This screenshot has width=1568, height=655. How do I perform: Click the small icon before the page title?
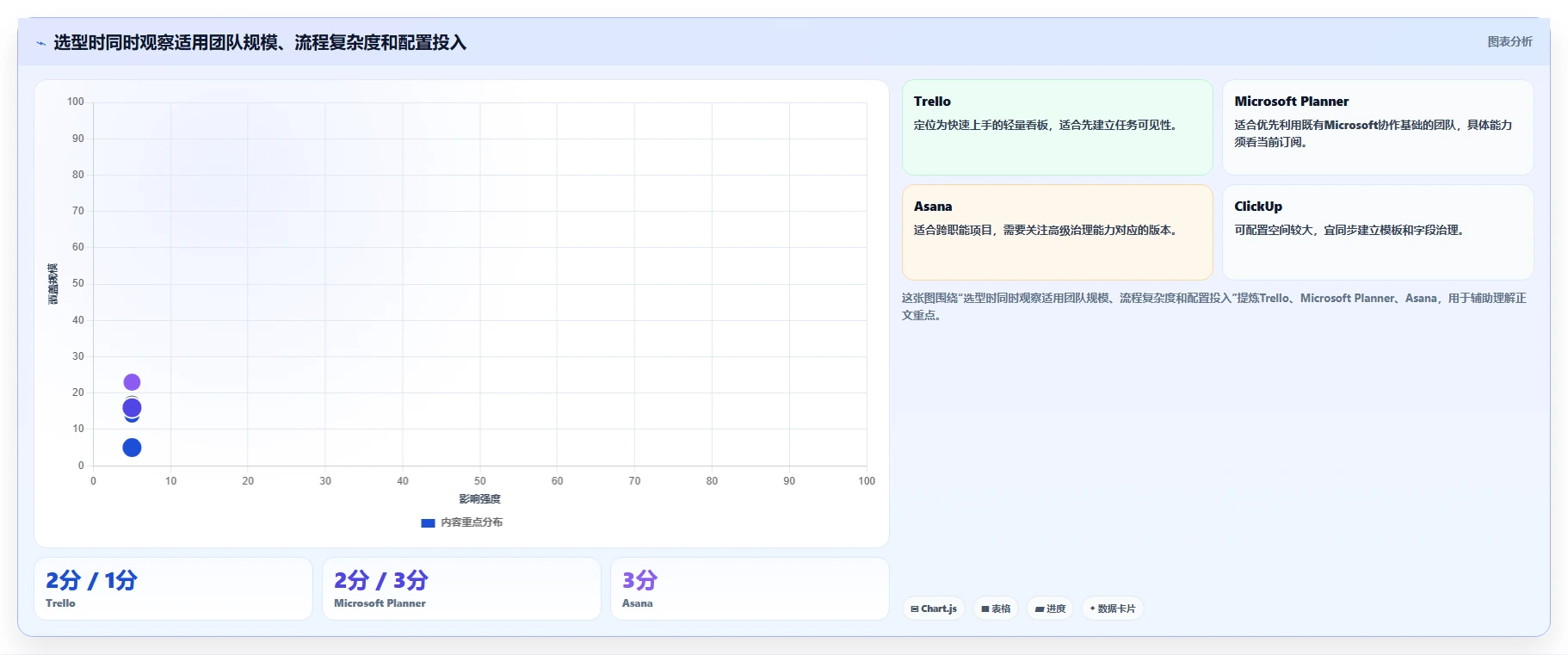click(x=40, y=43)
